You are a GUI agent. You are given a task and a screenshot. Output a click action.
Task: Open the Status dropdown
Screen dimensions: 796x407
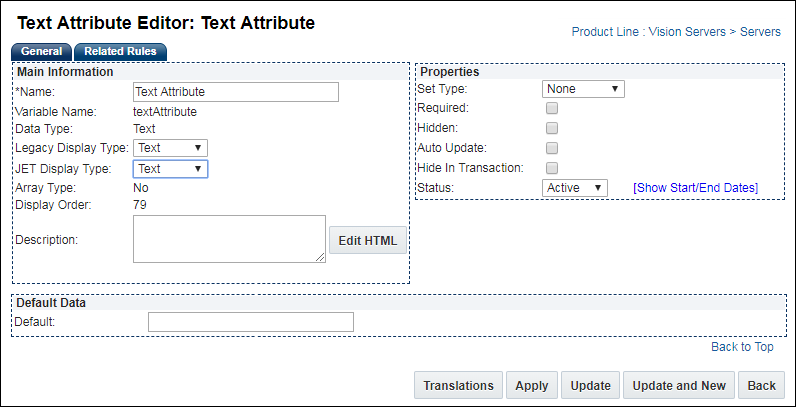pos(575,188)
